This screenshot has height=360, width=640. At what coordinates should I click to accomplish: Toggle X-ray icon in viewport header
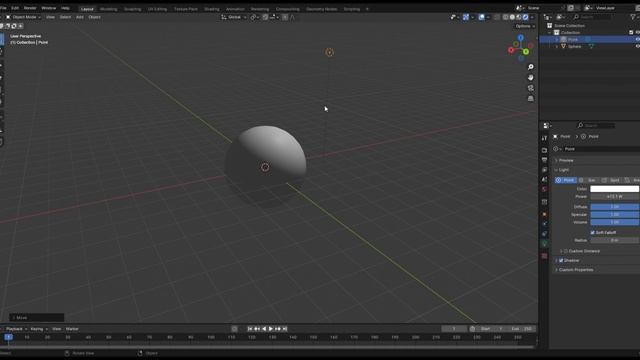click(497, 17)
